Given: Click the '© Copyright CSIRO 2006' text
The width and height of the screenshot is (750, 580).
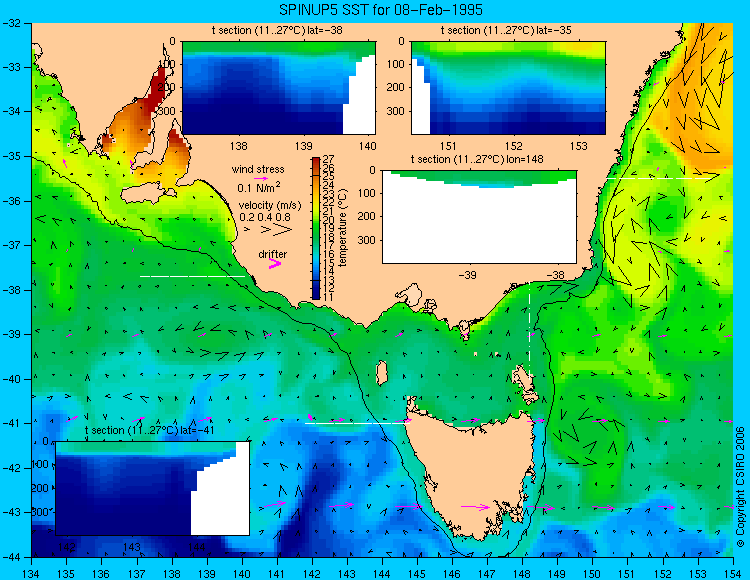Looking at the screenshot, I should 740,487.
